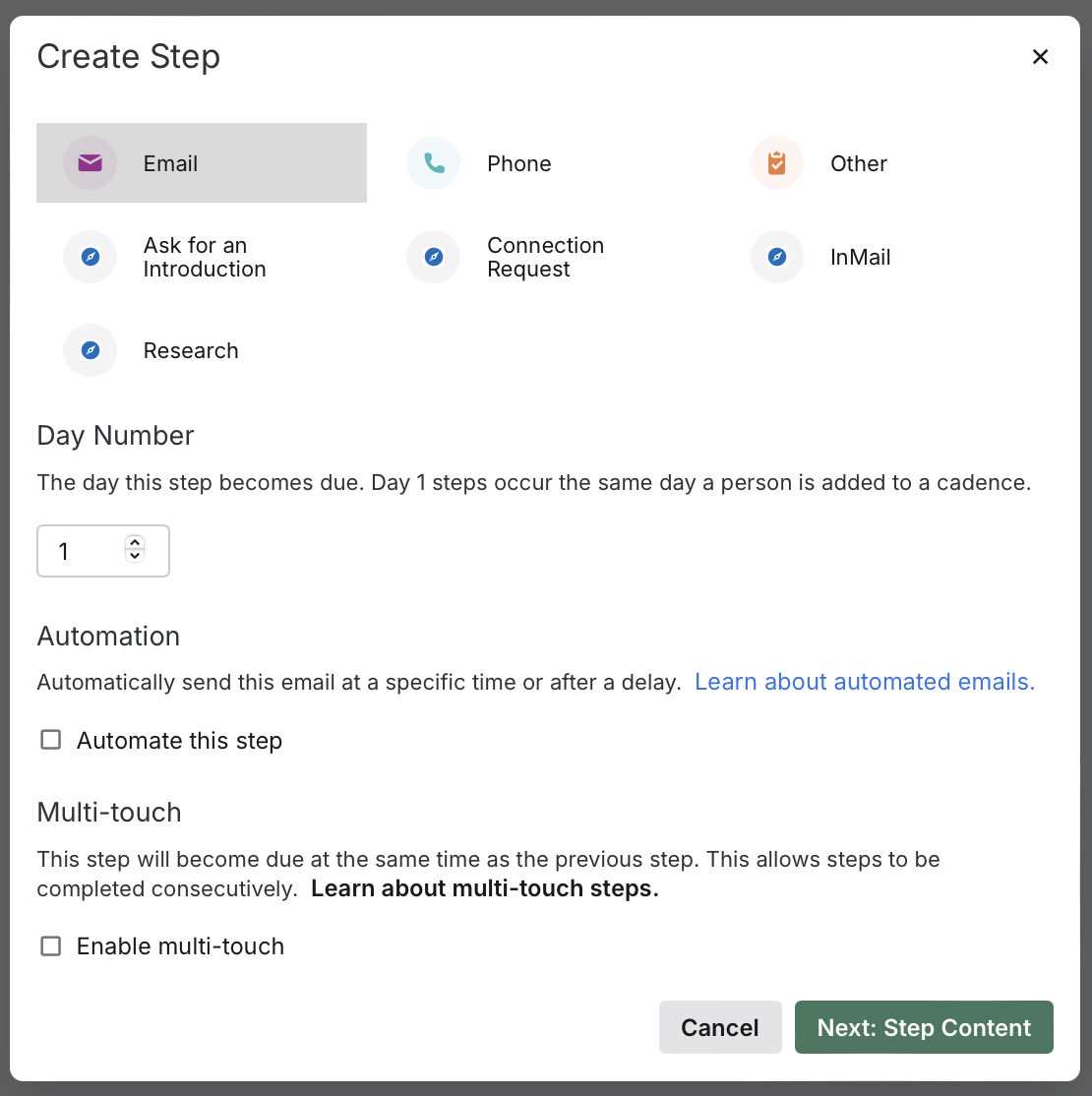Select the InMail compass icon
1092x1096 pixels.
coord(777,257)
